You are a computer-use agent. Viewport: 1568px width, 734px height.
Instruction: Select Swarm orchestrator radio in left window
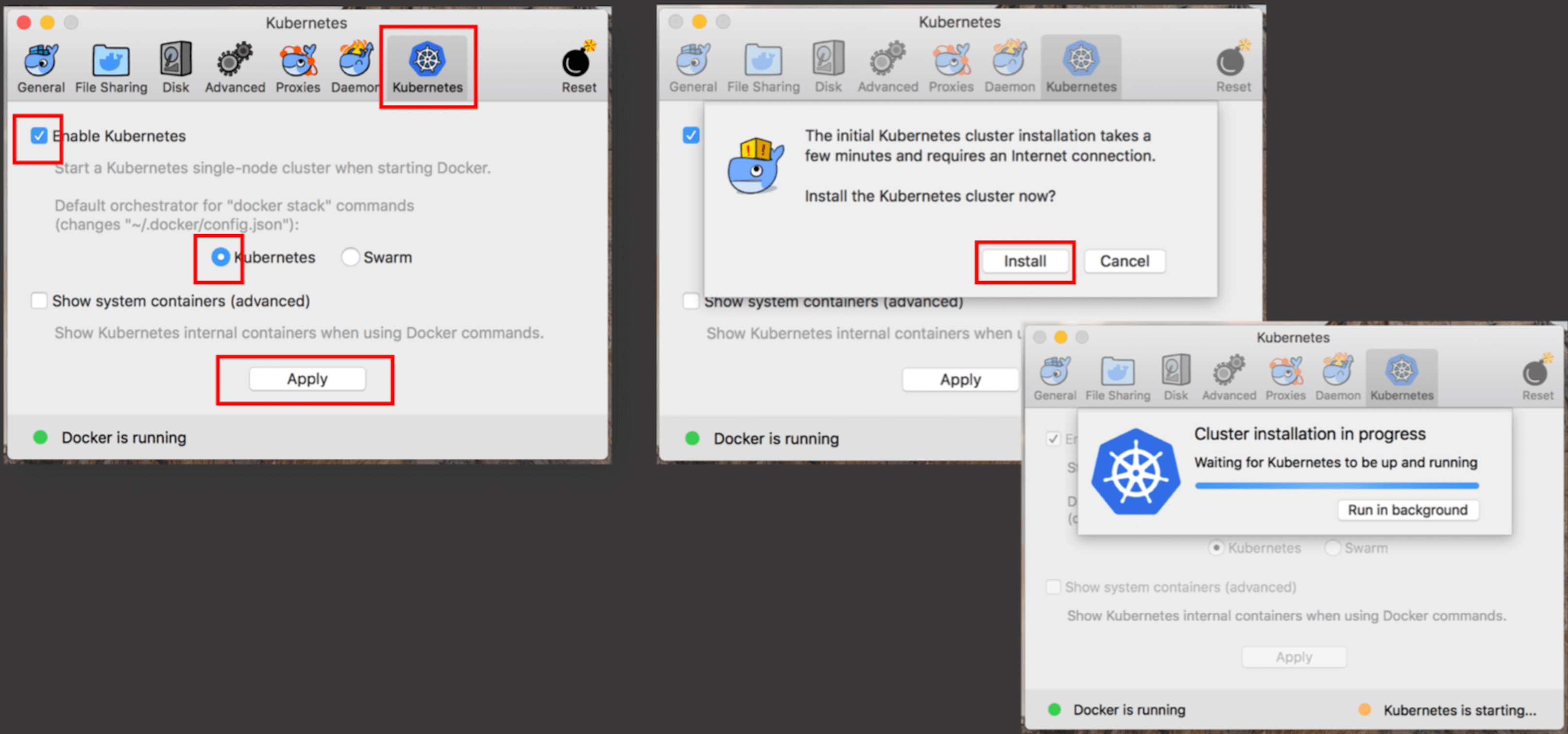click(x=350, y=257)
